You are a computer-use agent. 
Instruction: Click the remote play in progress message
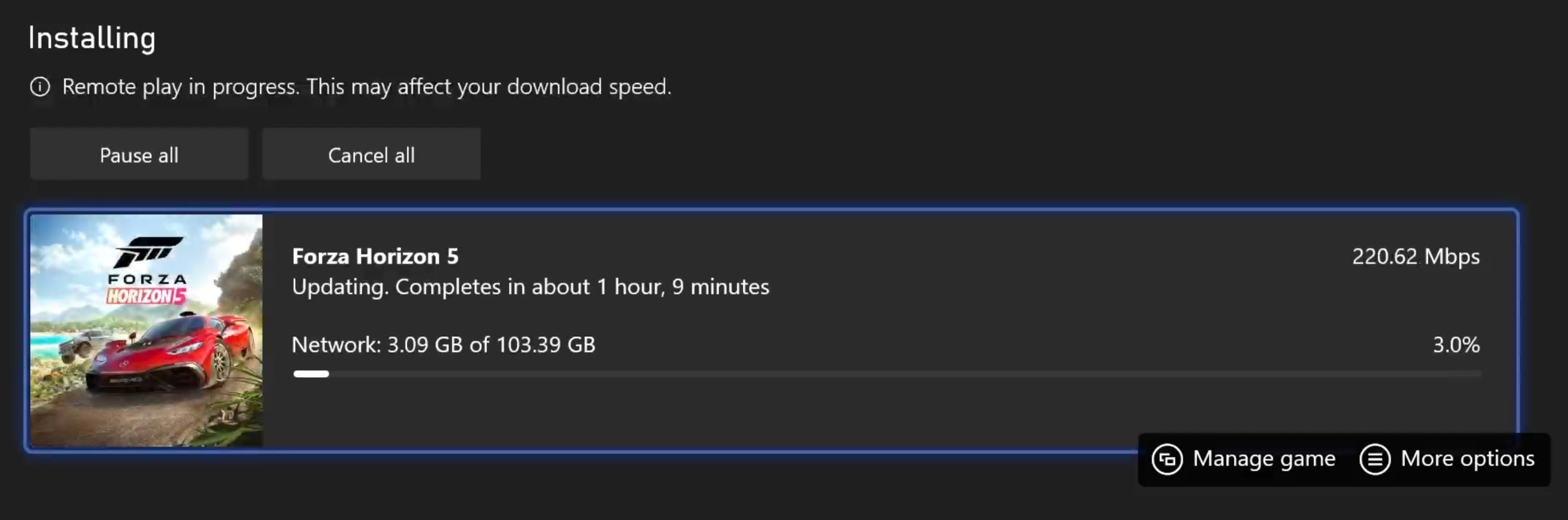click(x=366, y=87)
